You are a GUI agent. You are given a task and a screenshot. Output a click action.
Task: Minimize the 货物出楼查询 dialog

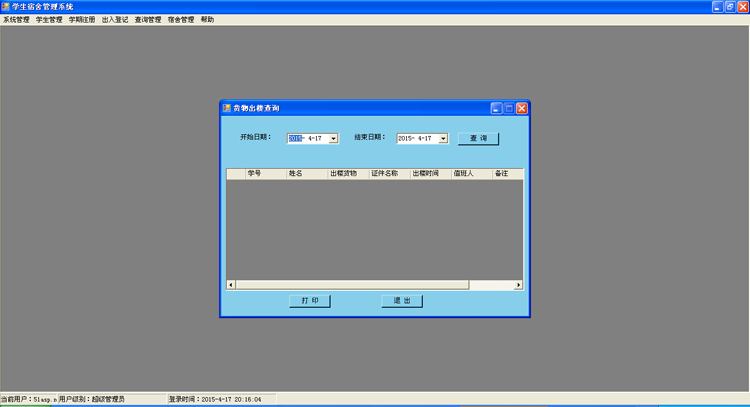(496, 107)
